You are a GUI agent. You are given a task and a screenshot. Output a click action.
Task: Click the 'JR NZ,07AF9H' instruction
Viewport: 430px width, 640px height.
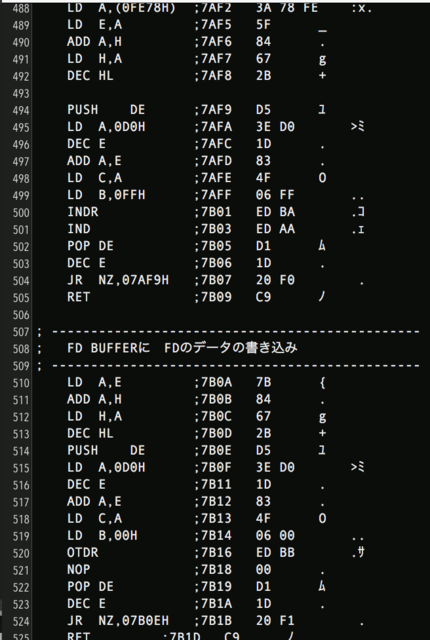tap(118, 280)
